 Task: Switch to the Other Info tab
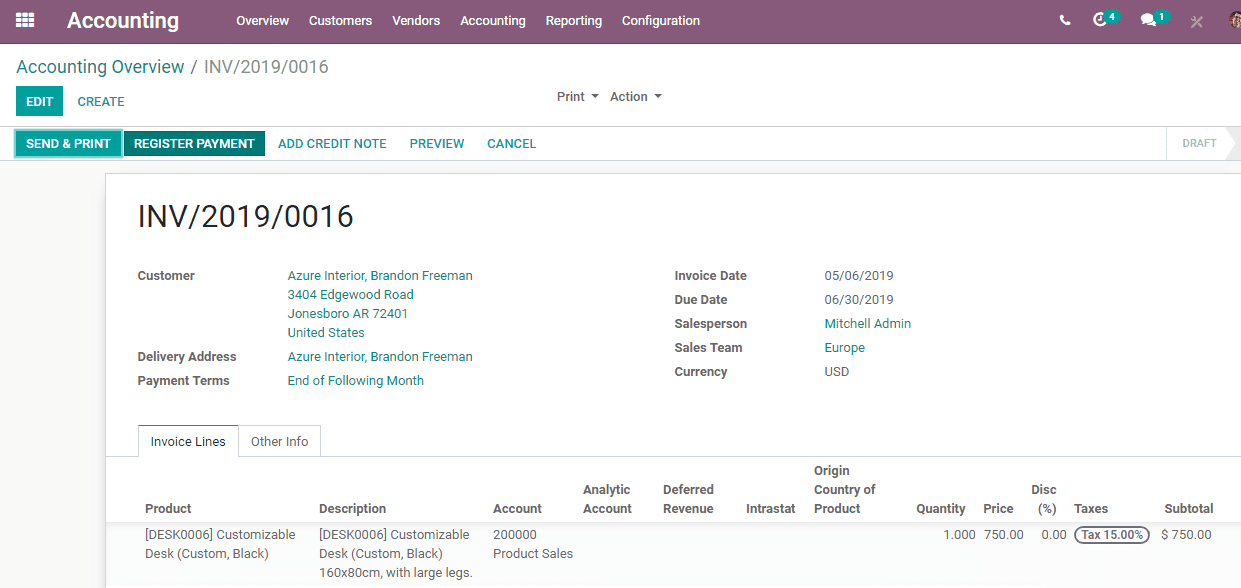[x=279, y=441]
